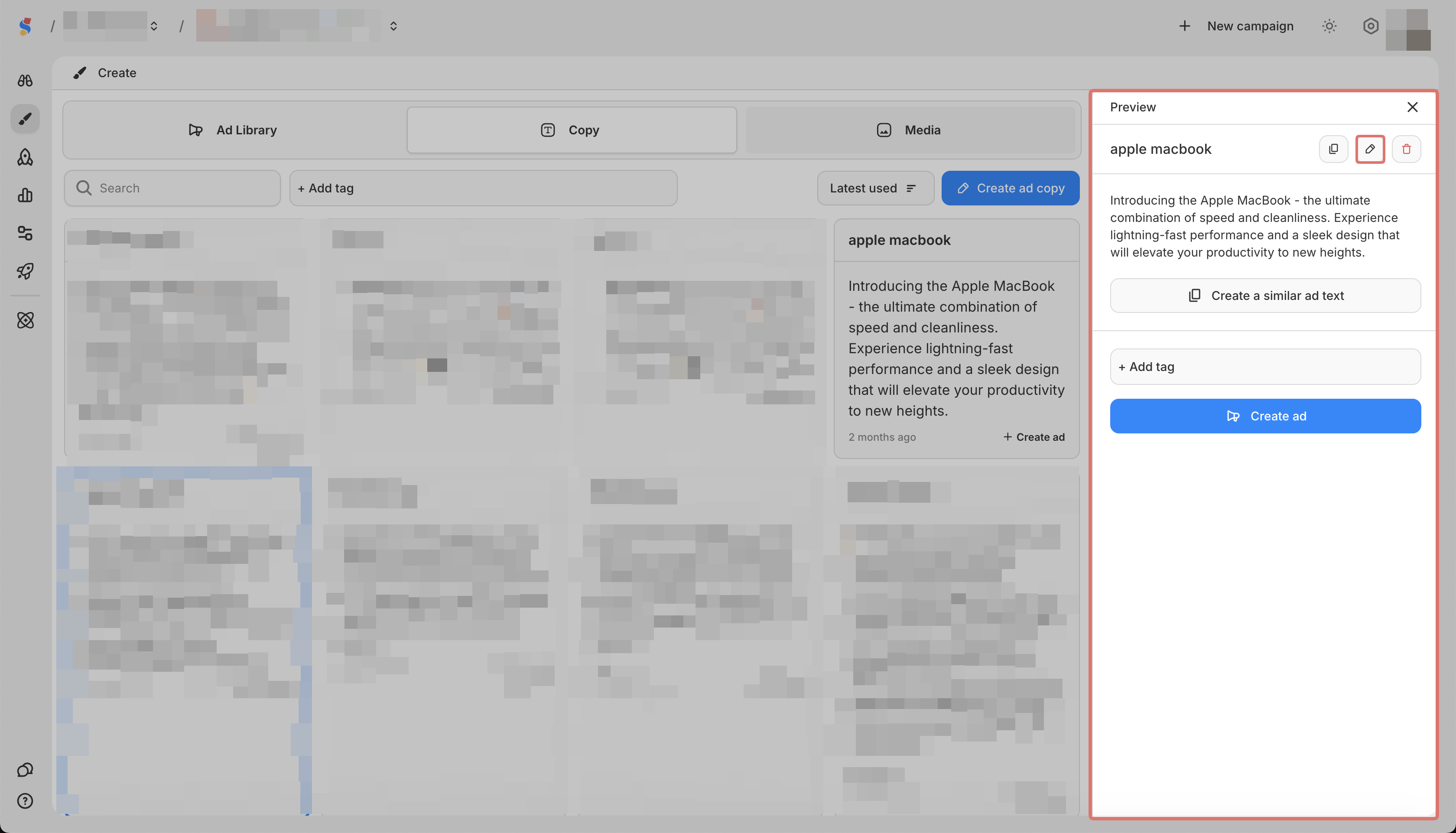
Task: Click Create a similar ad text
Action: (x=1265, y=296)
